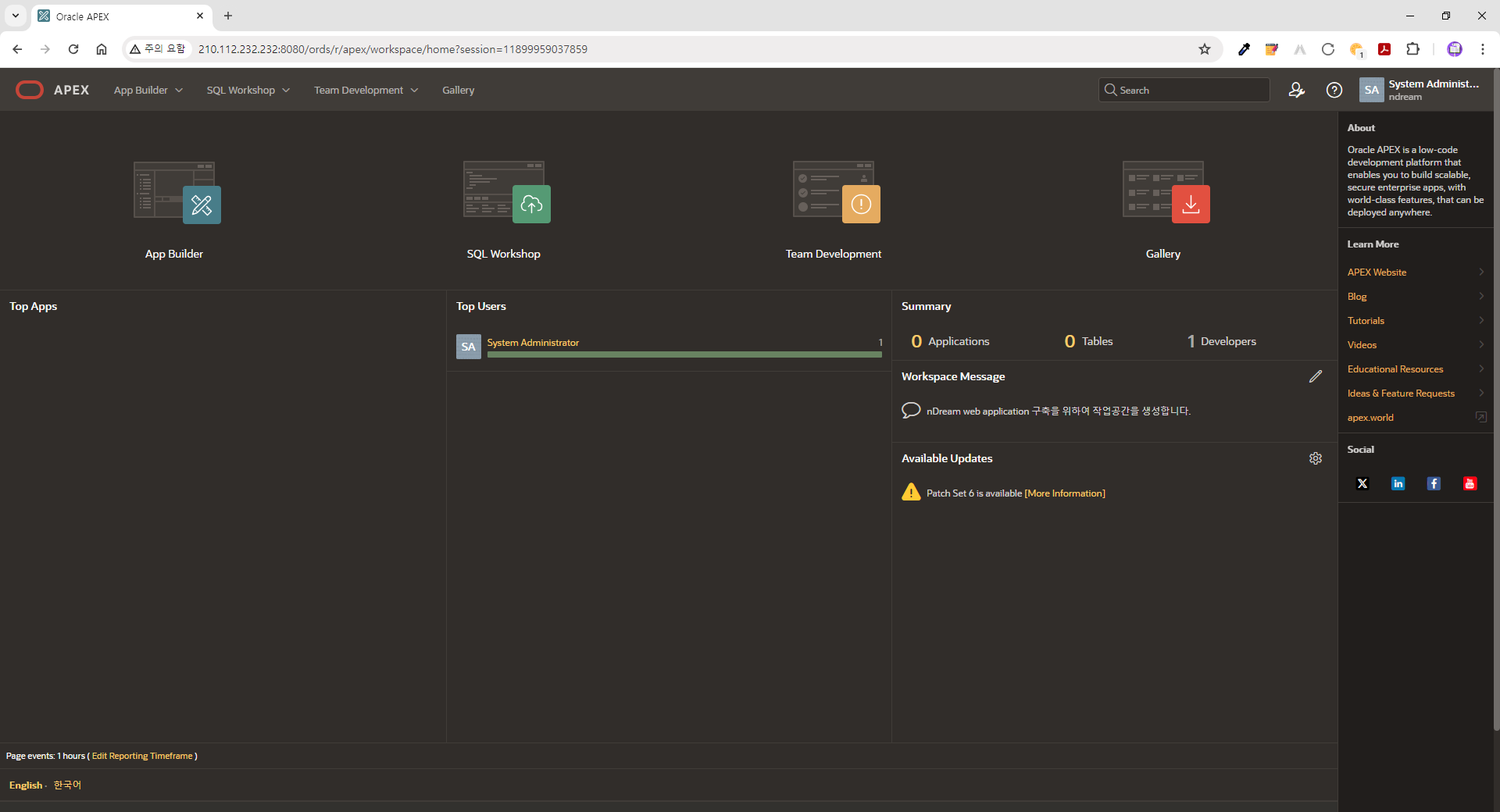
Task: Switch language to 한국어
Action: tap(67, 785)
